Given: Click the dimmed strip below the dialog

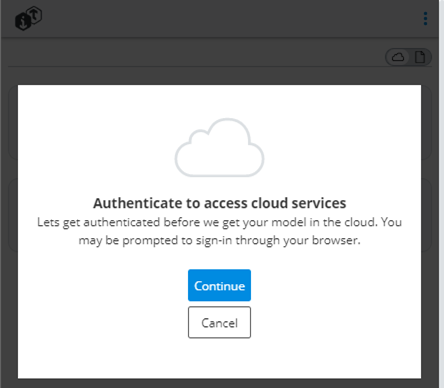Looking at the screenshot, I should 219,383.
